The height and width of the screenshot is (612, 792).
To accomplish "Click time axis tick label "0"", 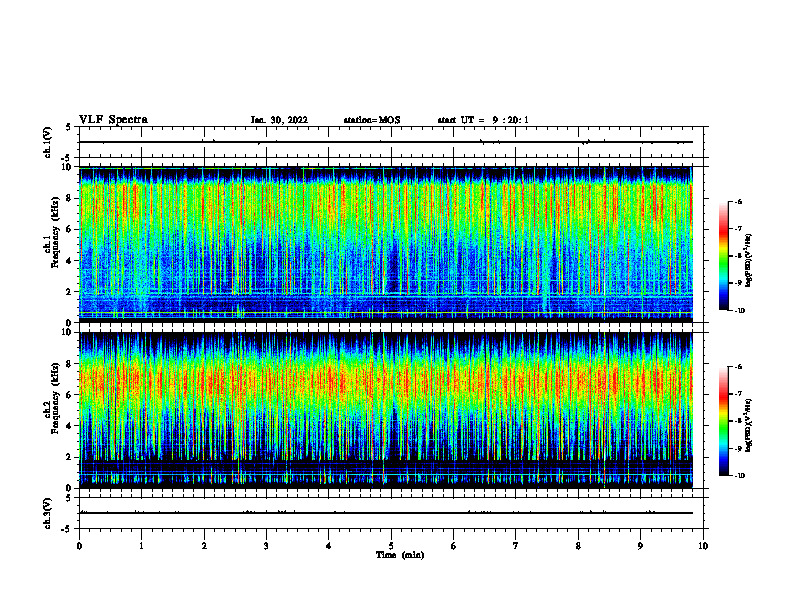I will click(79, 546).
